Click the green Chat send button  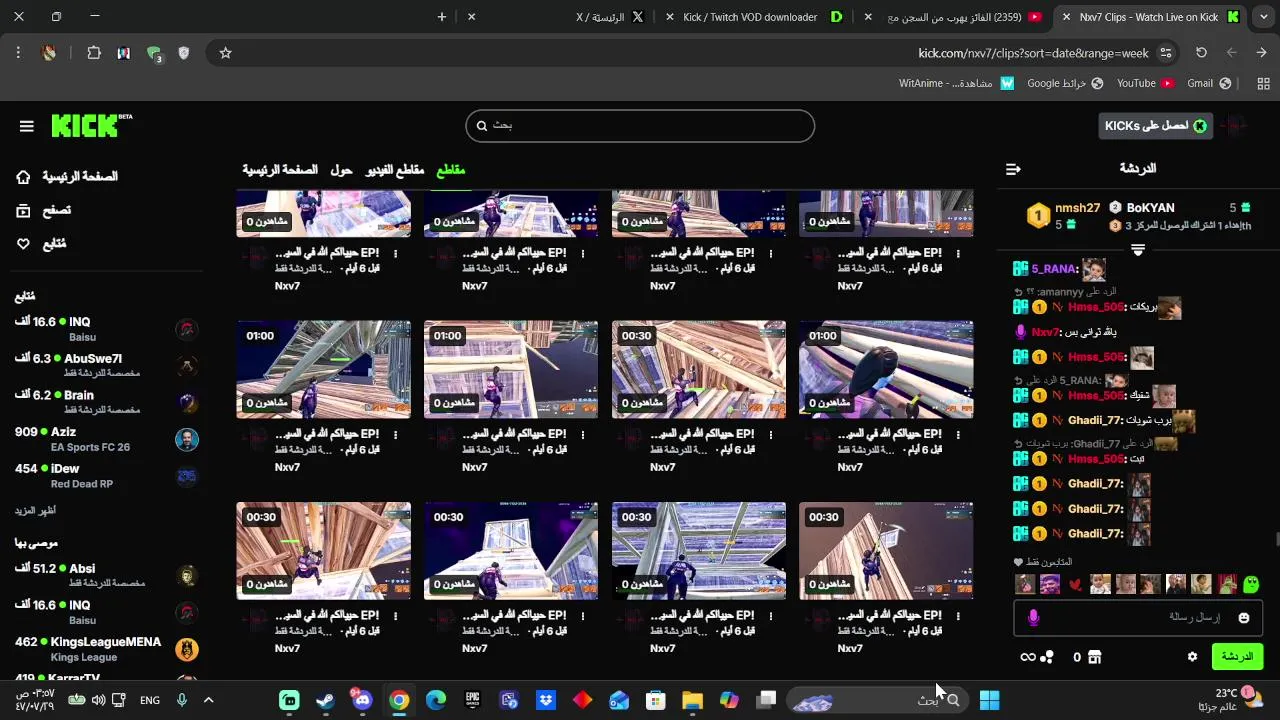[1237, 657]
